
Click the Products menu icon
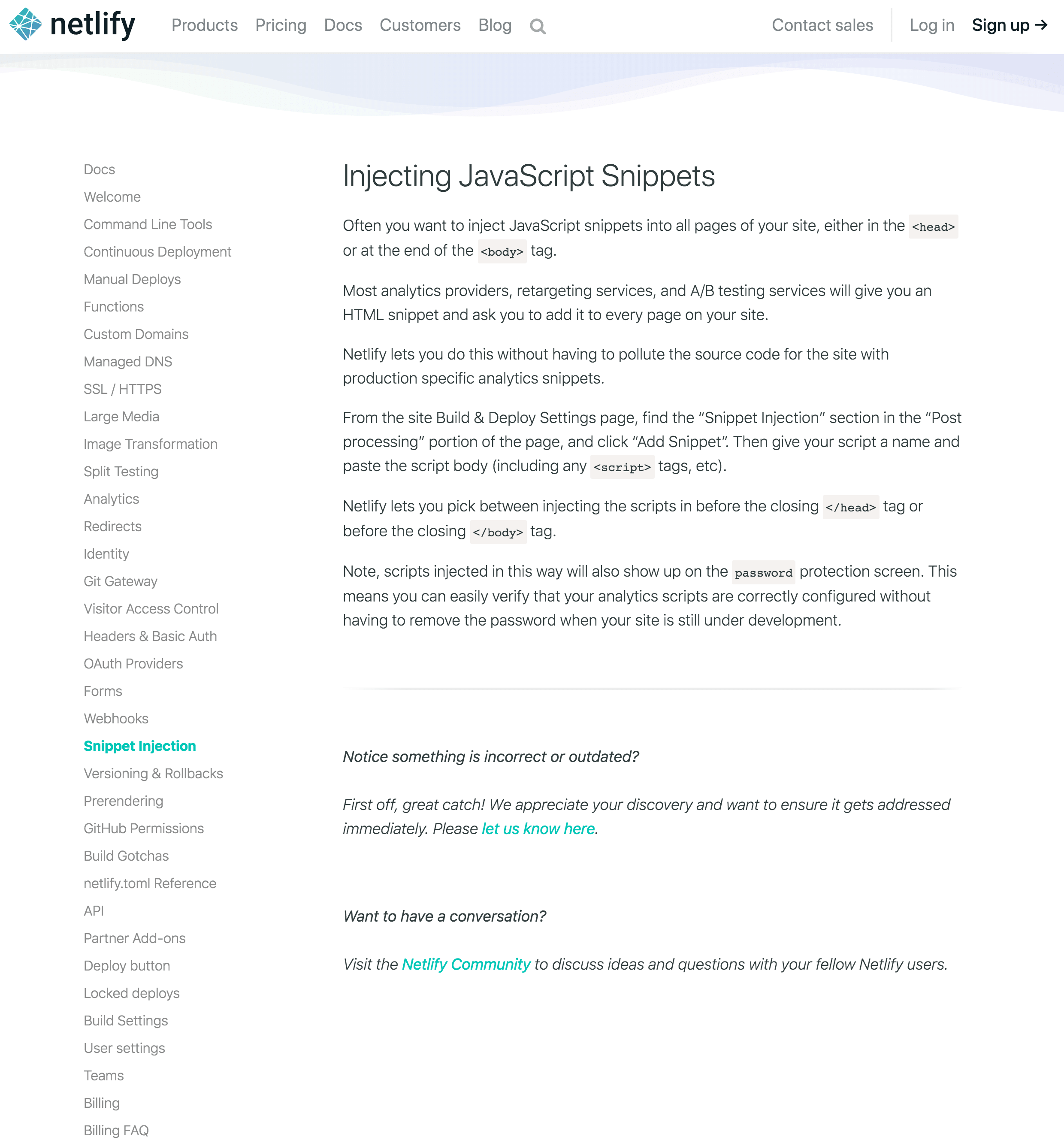204,25
